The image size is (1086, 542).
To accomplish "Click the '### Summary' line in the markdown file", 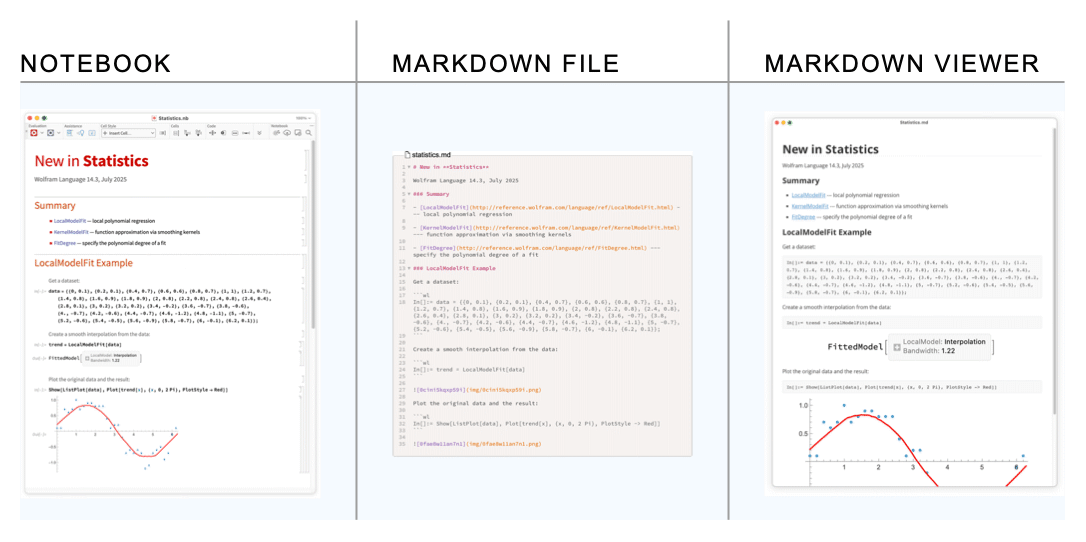I will (x=431, y=194).
